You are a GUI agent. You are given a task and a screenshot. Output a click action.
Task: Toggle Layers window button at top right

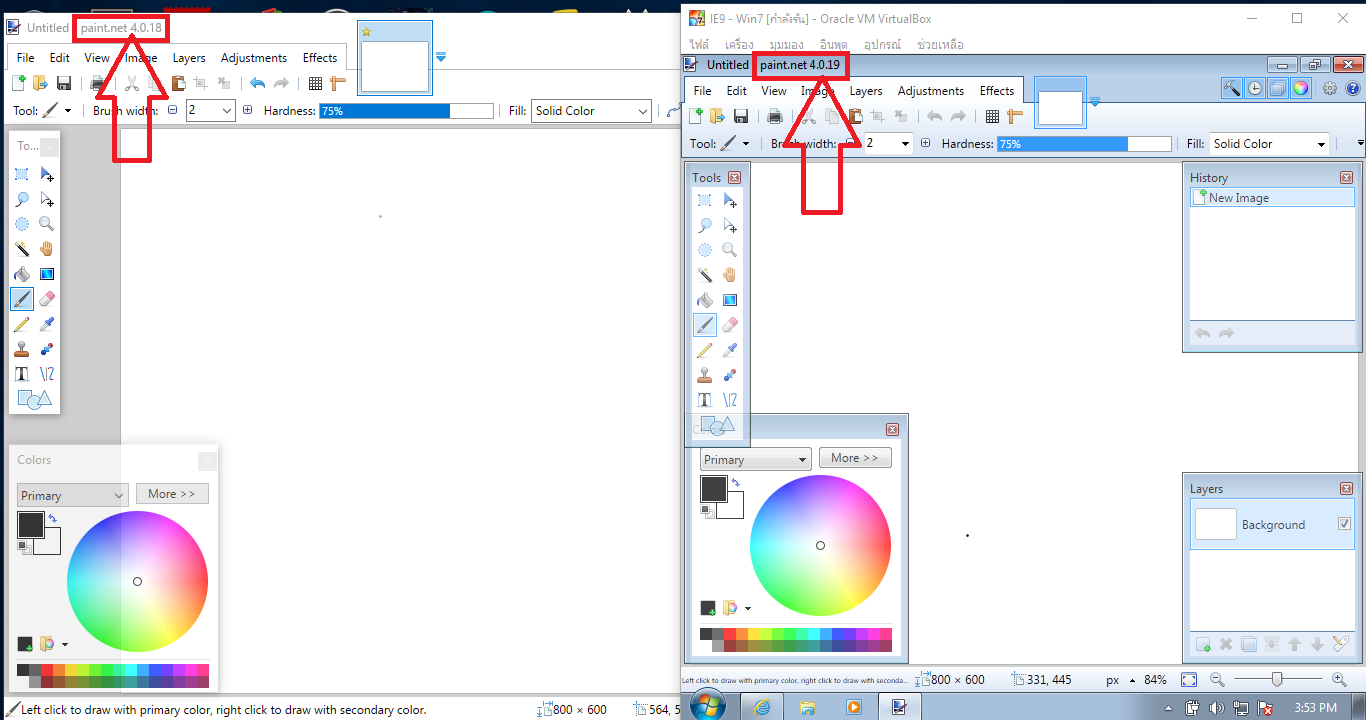pyautogui.click(x=1278, y=88)
